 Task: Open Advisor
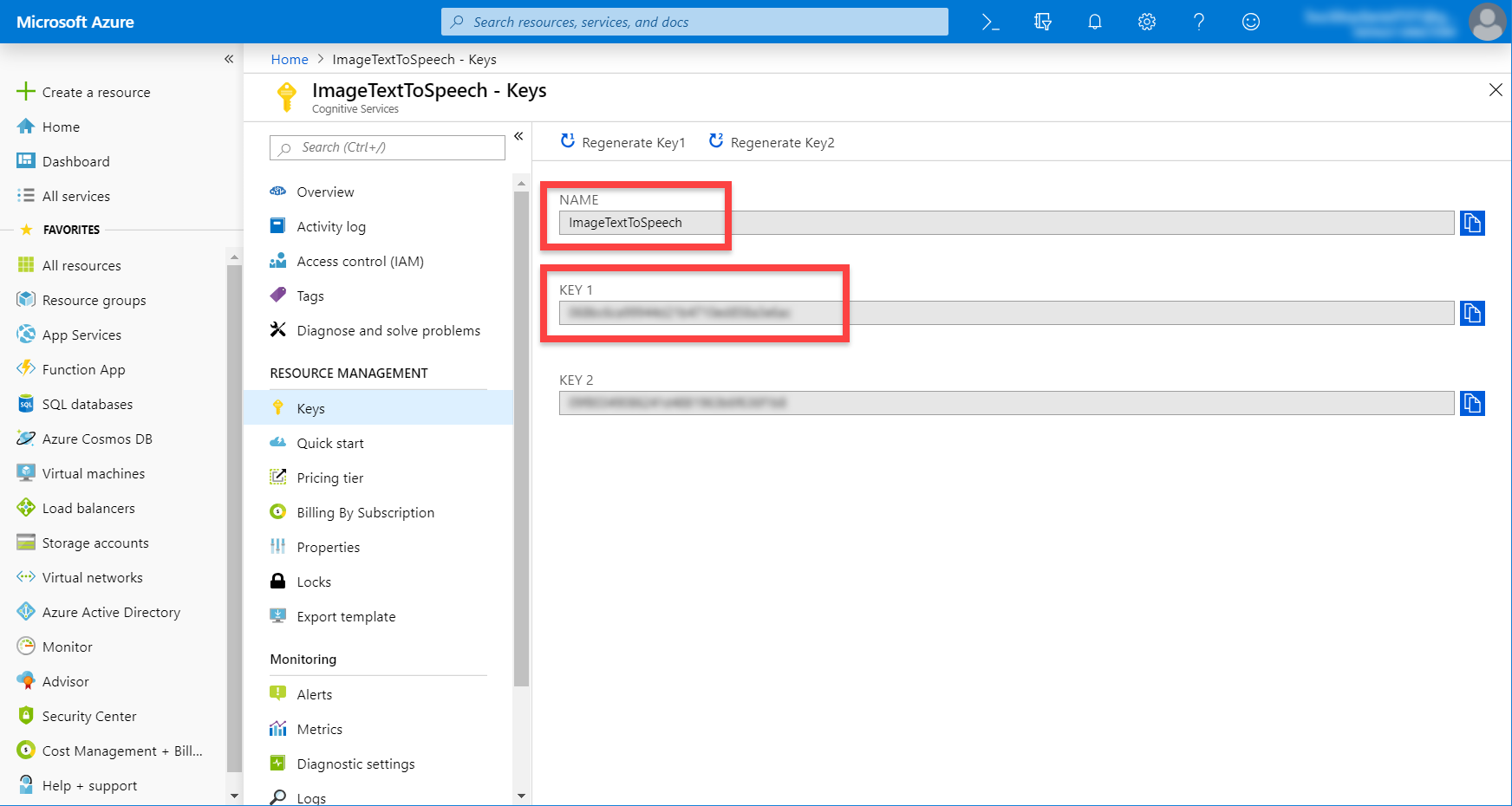coord(53,681)
